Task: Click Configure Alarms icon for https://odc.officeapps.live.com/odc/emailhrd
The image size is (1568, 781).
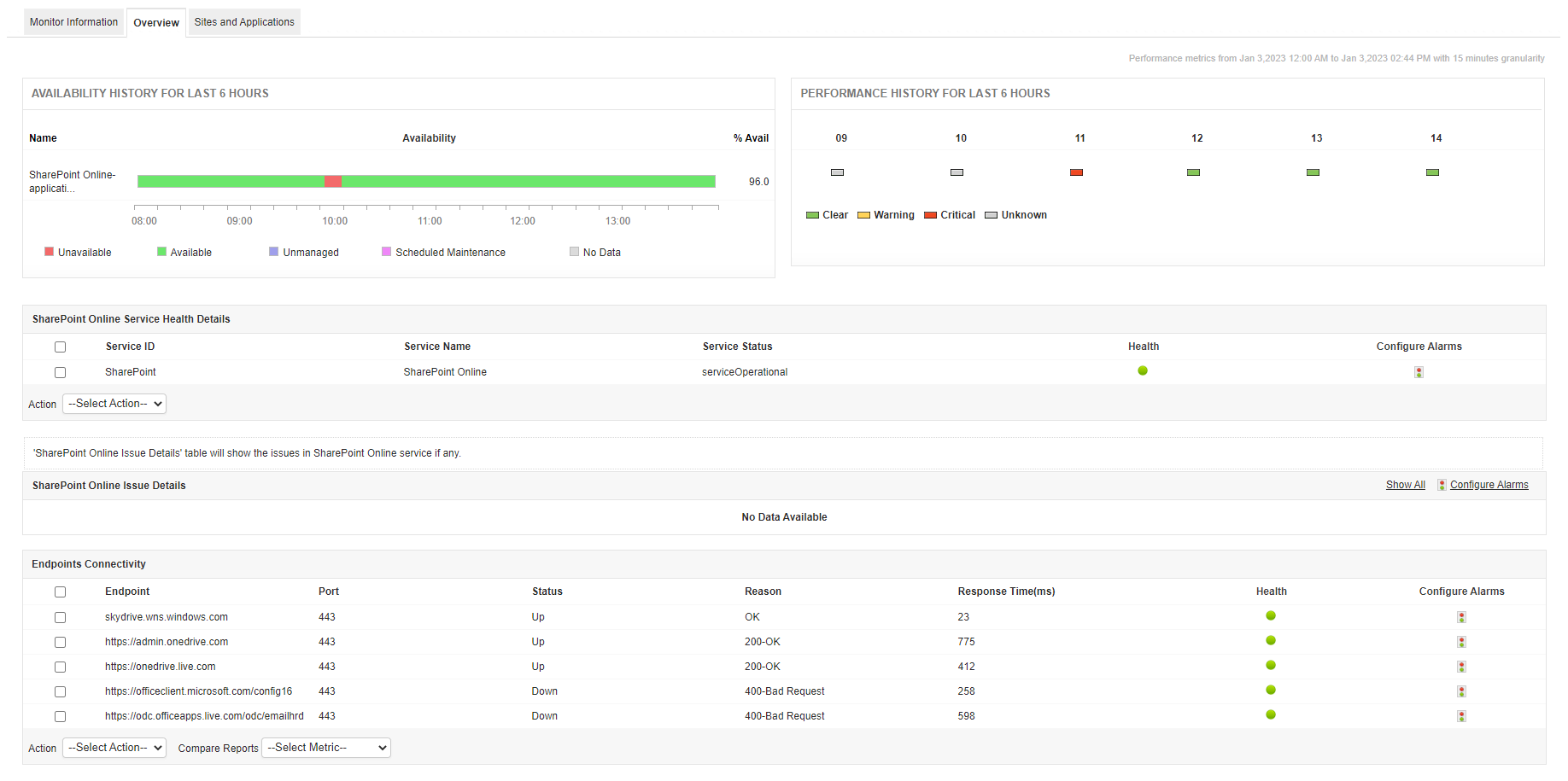Action: point(1460,716)
